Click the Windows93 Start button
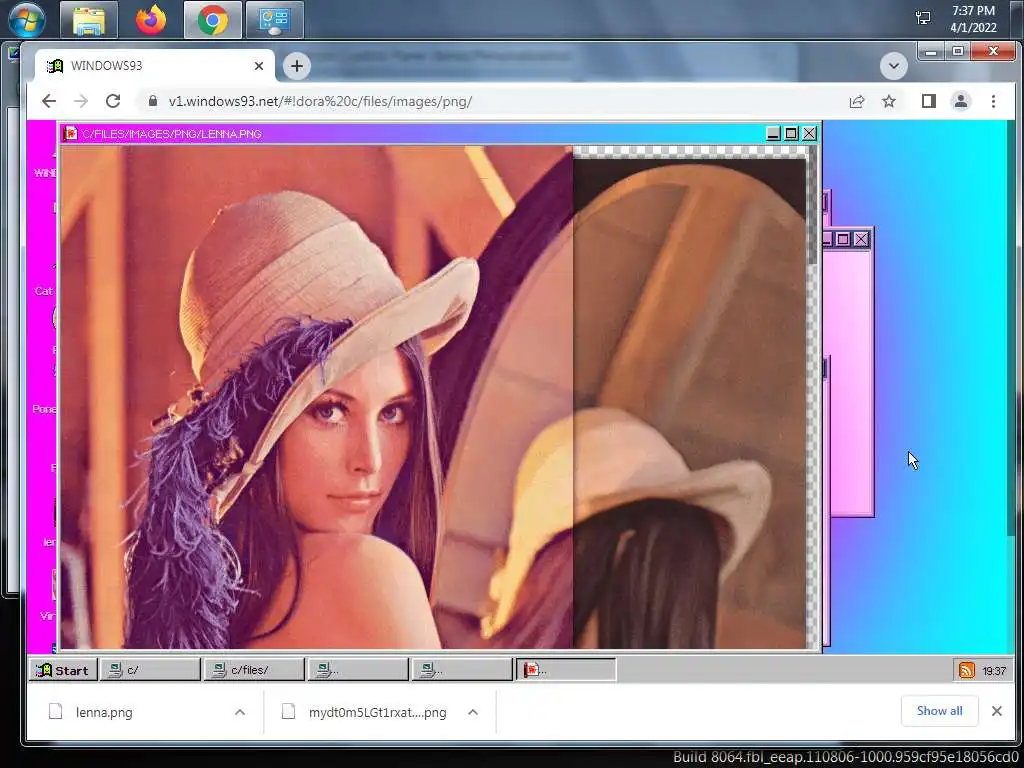Screen dimensions: 1024x768 pyautogui.click(x=63, y=670)
